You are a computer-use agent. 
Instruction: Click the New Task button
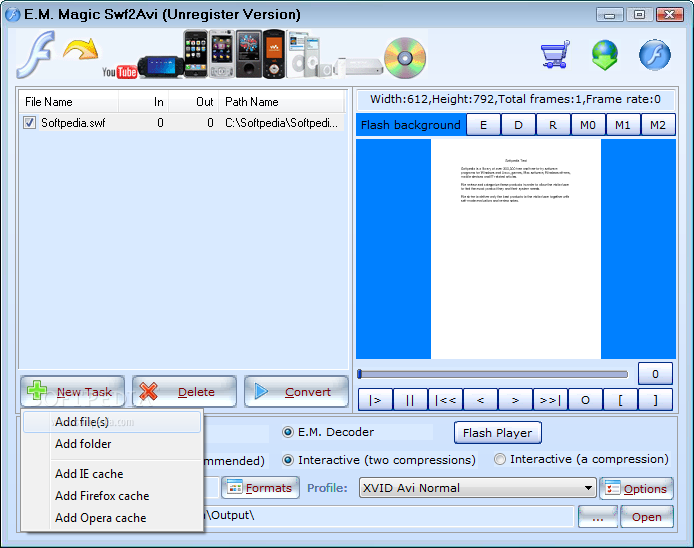(73, 392)
